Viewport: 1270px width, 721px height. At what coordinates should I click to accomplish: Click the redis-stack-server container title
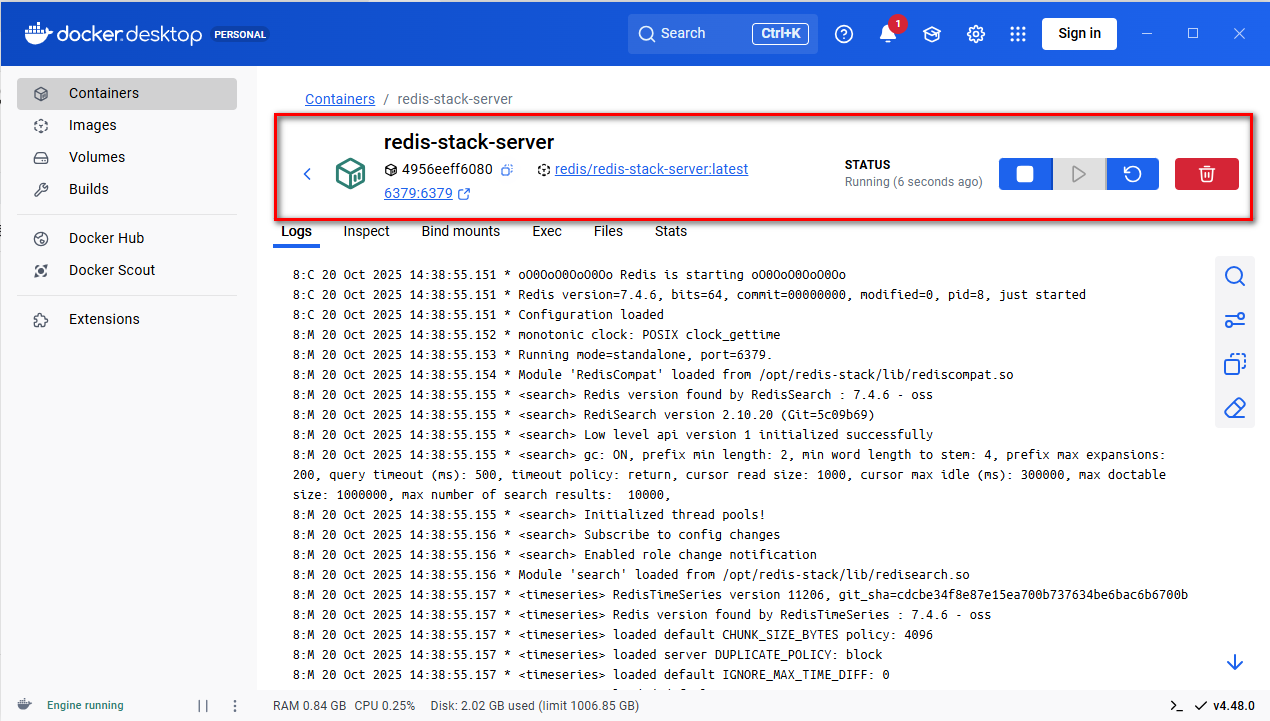(469, 142)
